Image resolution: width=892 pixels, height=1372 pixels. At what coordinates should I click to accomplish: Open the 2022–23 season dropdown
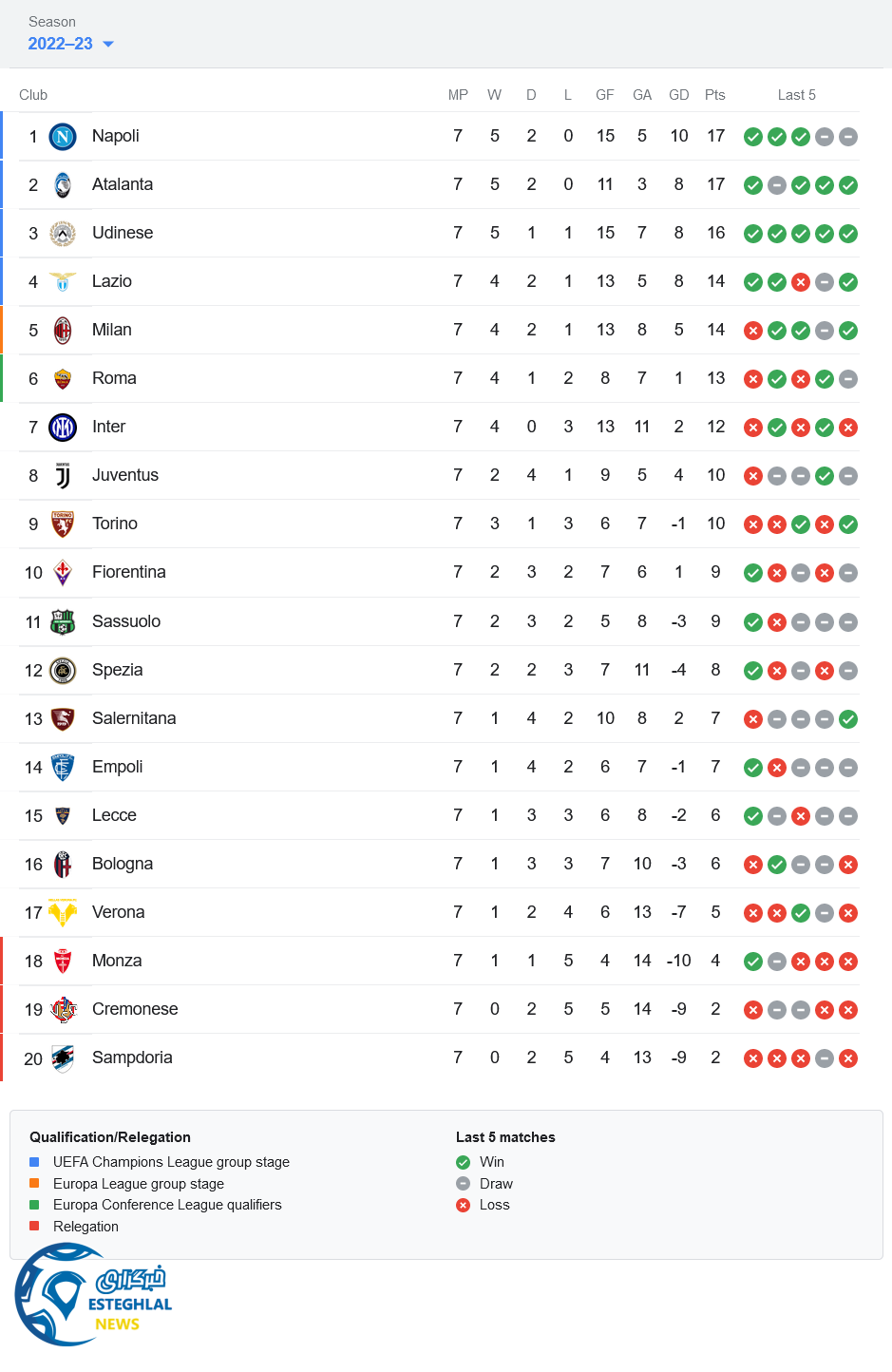coord(70,44)
